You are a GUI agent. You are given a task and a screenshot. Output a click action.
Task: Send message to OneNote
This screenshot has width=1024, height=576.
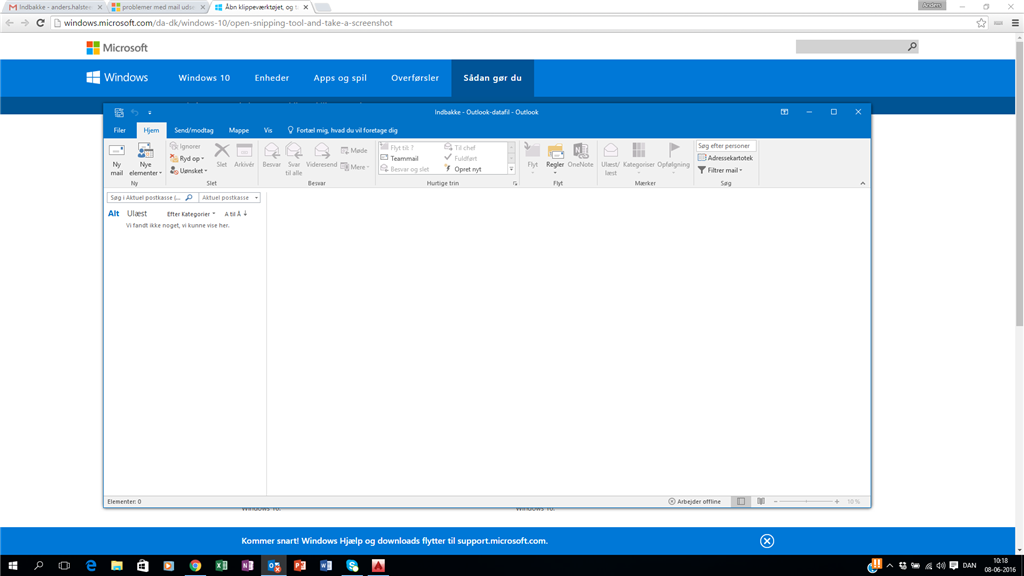tap(580, 156)
